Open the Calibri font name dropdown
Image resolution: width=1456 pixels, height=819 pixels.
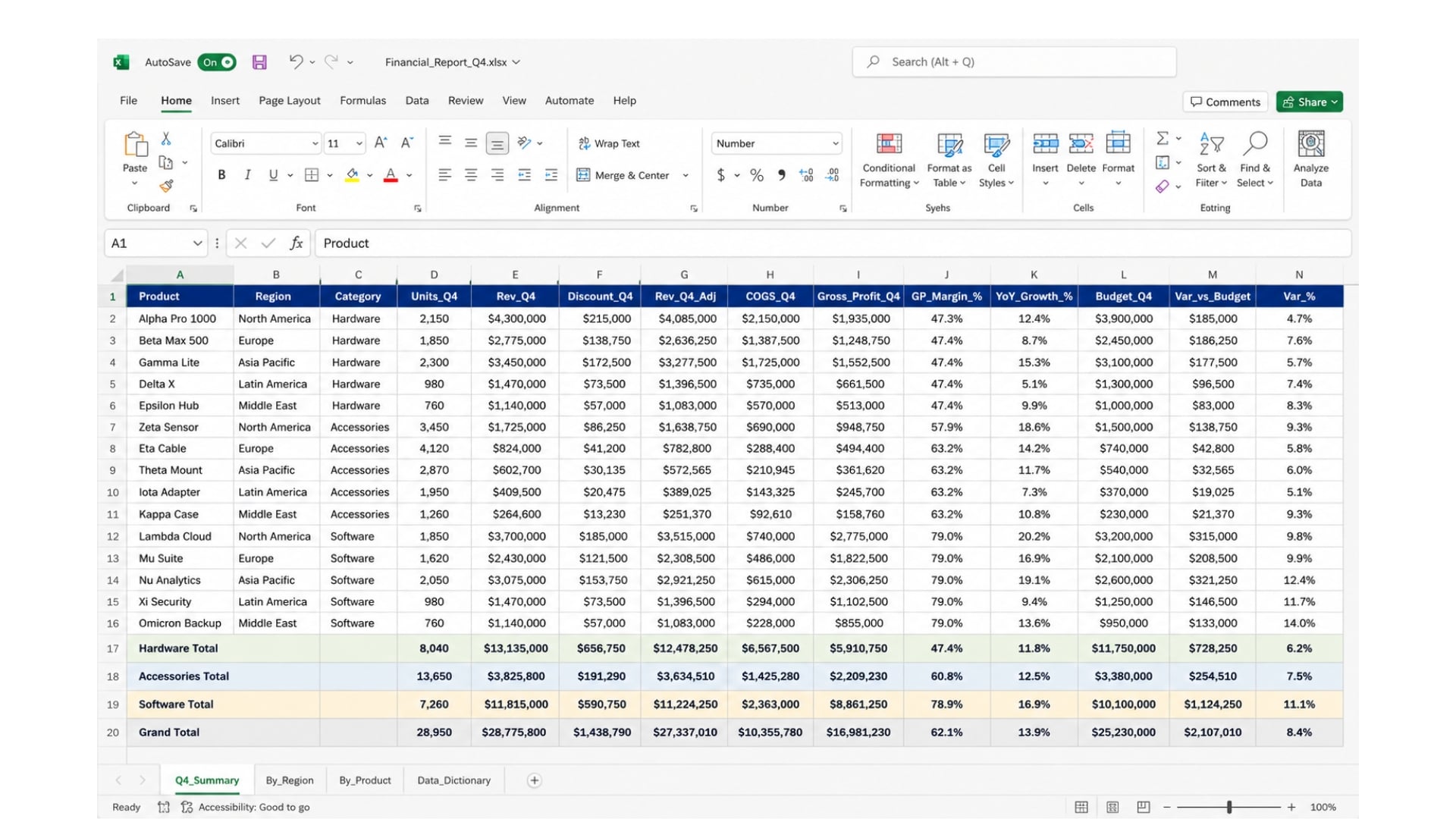(315, 143)
